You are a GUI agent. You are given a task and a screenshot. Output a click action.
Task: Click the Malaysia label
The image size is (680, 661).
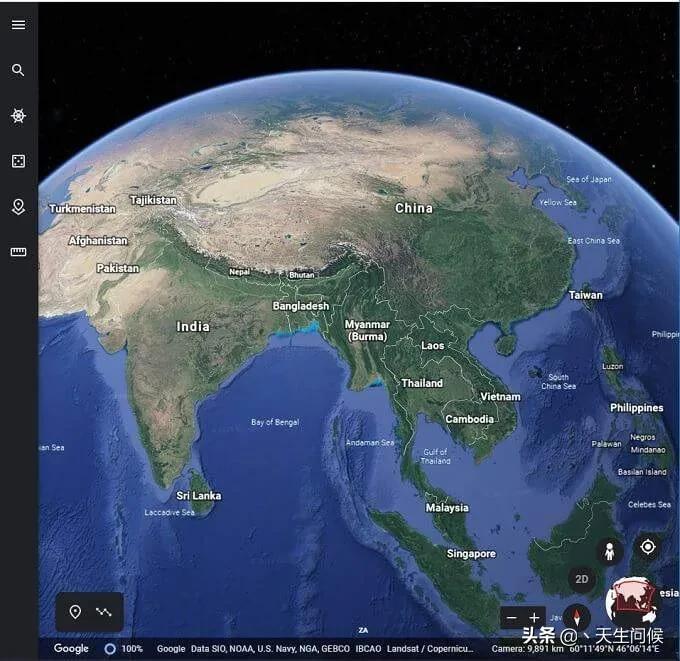point(447,508)
